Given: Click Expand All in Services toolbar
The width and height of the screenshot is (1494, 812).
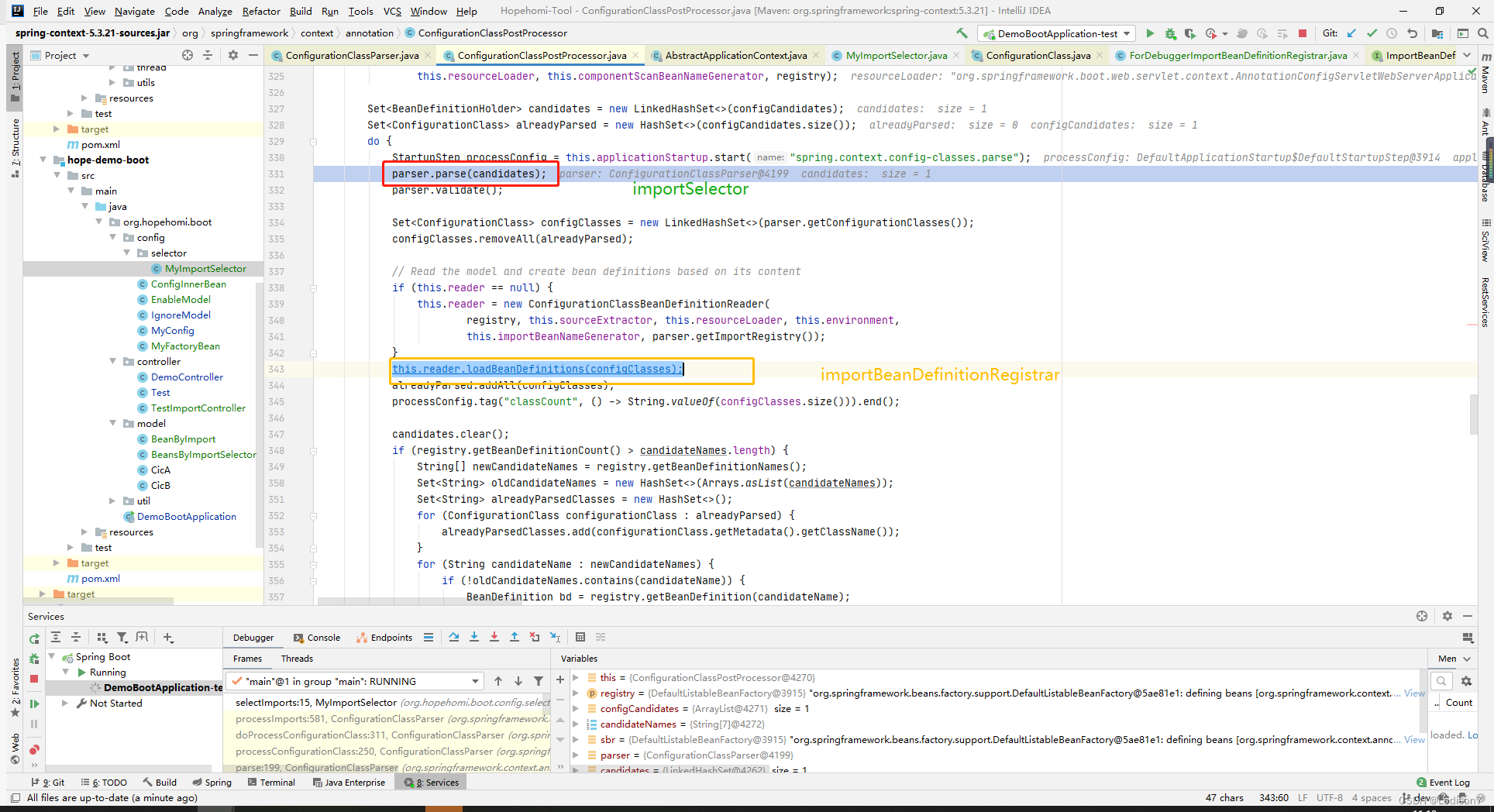Looking at the screenshot, I should click(56, 637).
